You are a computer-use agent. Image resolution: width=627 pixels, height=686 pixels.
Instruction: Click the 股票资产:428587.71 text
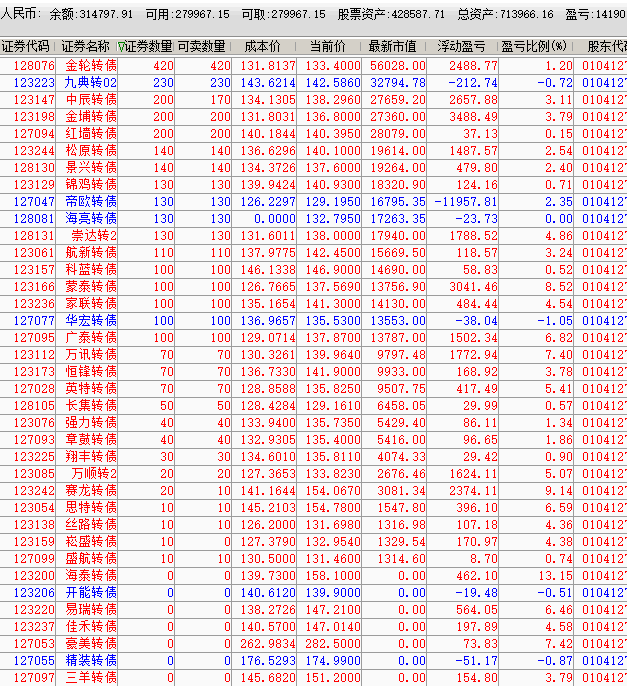pyautogui.click(x=391, y=14)
